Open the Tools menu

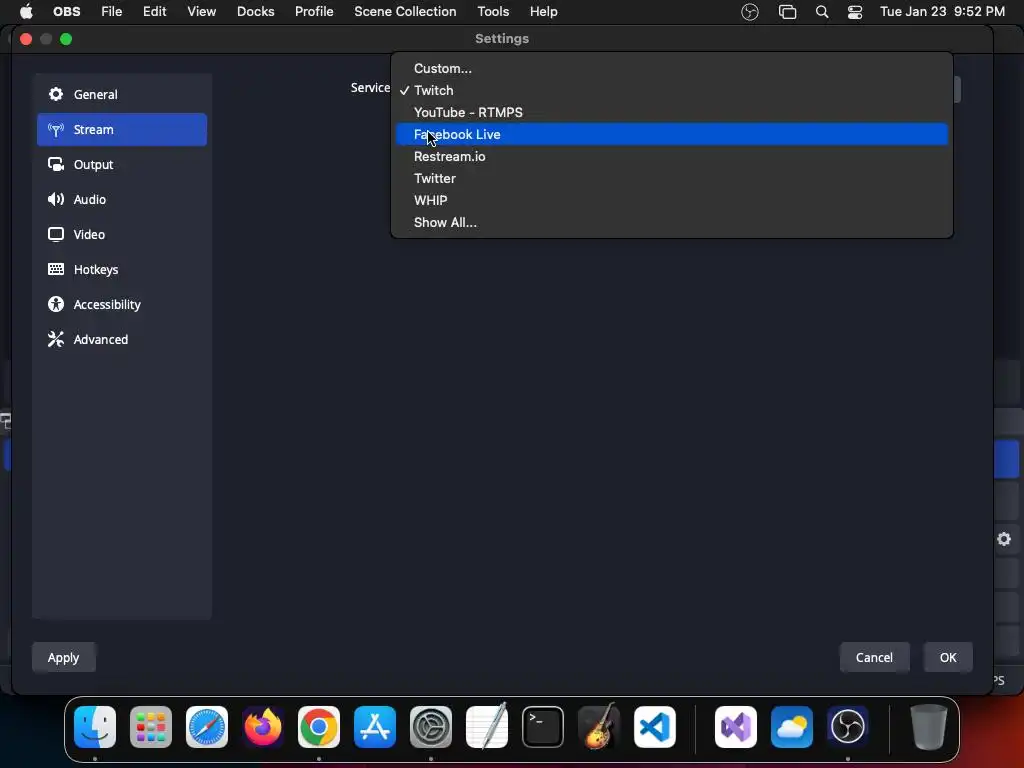(x=493, y=12)
